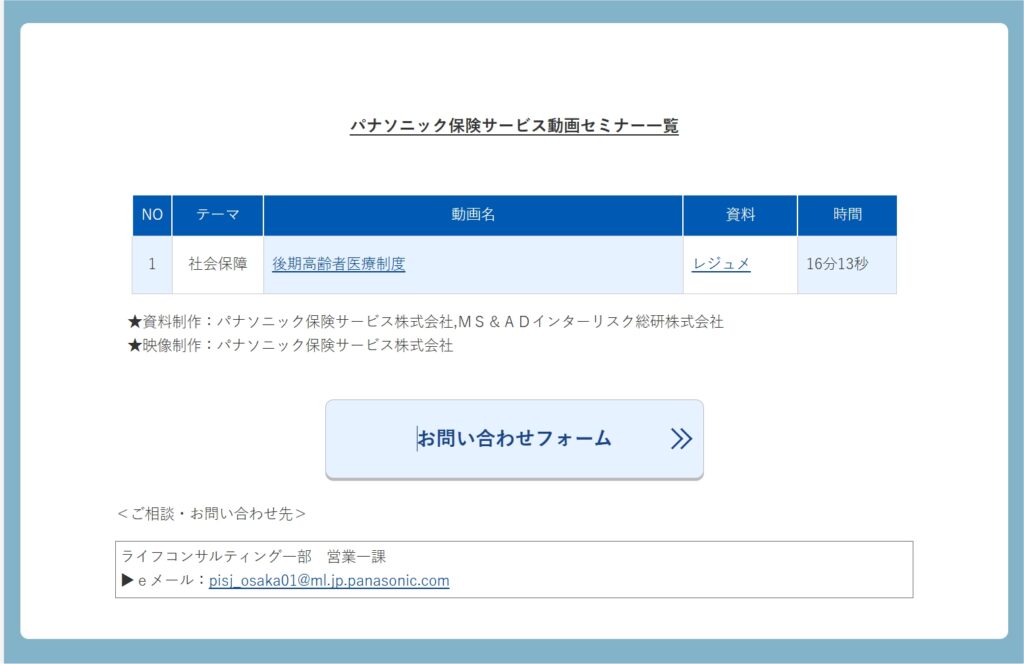The width and height of the screenshot is (1024, 664).
Task: Click the star icon before 資料制作
Action: (x=135, y=322)
